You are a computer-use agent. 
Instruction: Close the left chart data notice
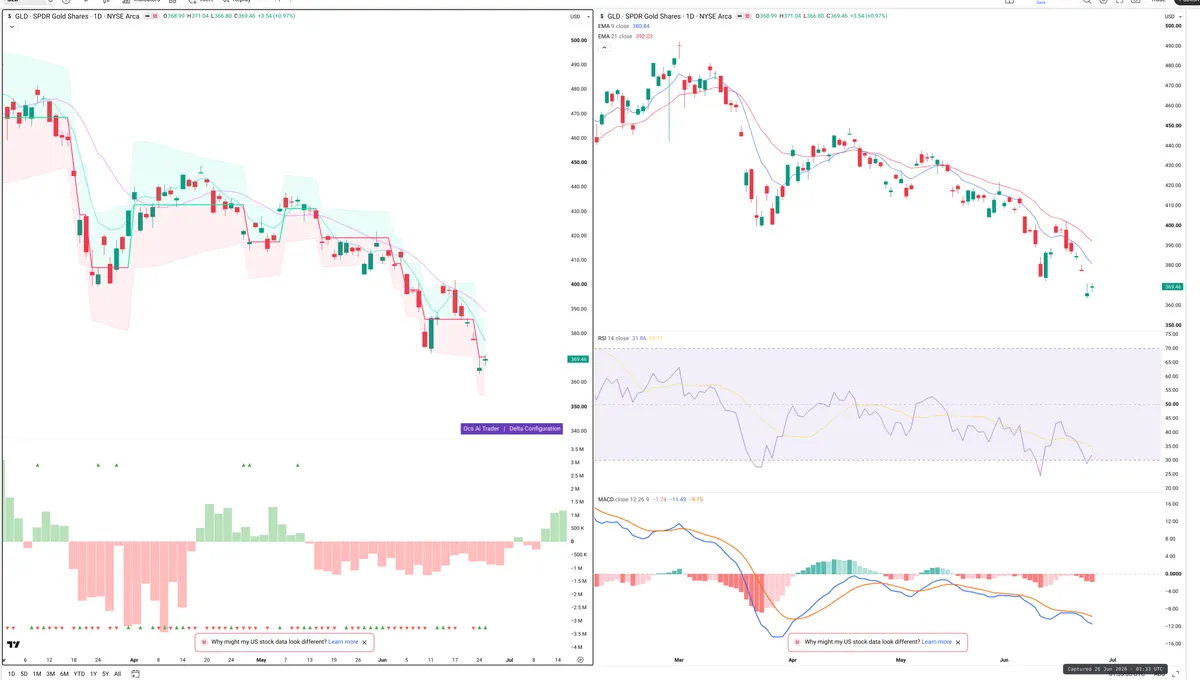(364, 642)
